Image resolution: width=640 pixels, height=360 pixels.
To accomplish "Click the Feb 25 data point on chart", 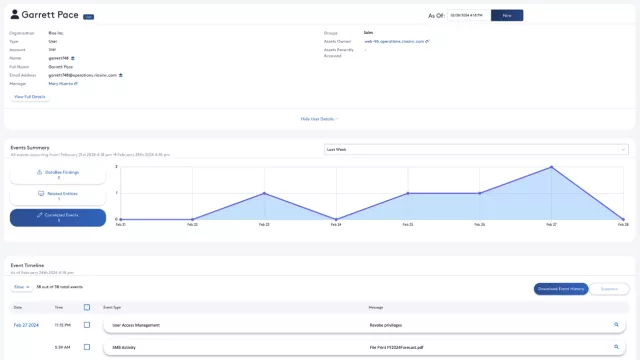I will tap(408, 193).
